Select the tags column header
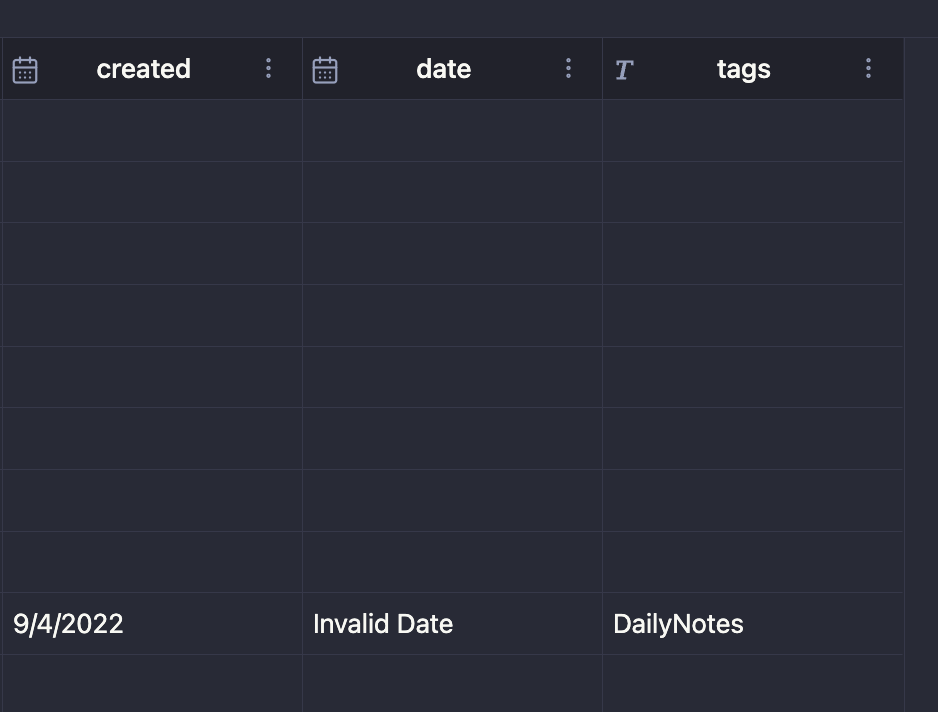The height and width of the screenshot is (712, 938). [743, 68]
